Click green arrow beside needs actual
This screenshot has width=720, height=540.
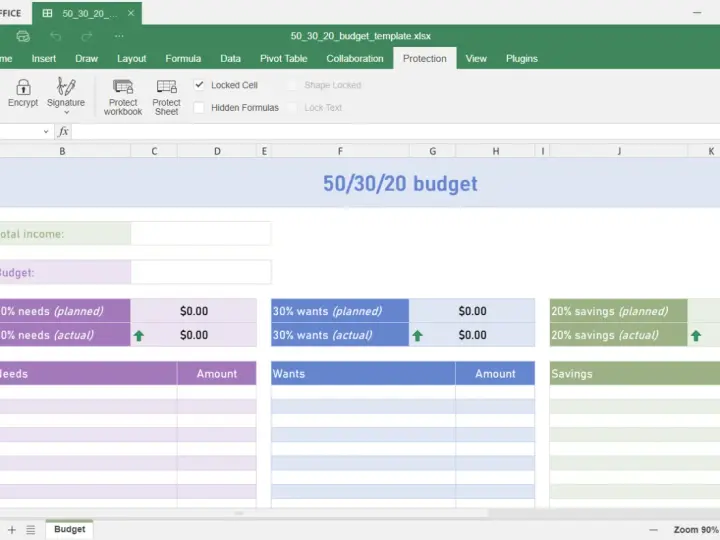click(x=139, y=336)
